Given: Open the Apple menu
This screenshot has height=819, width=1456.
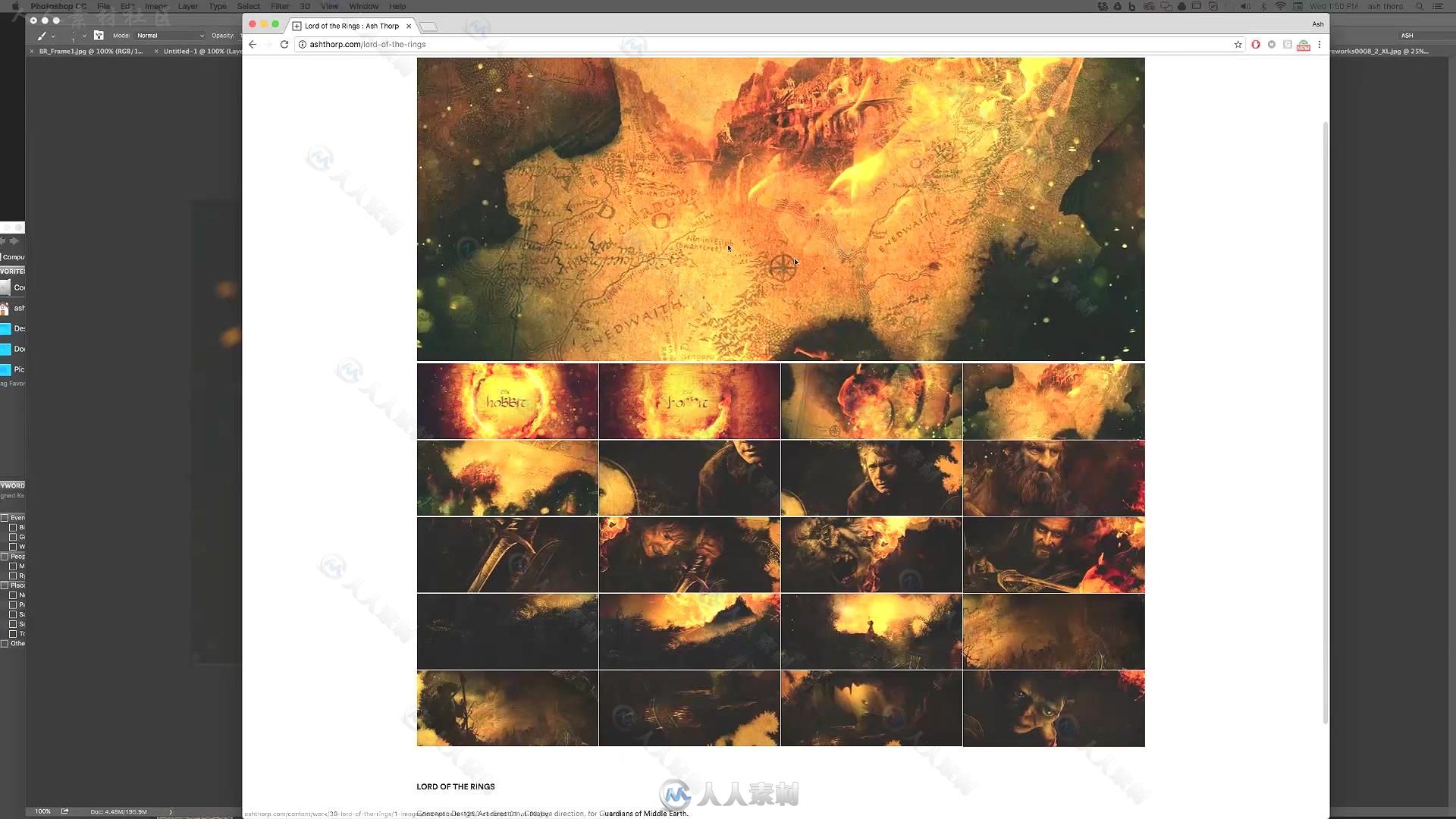Looking at the screenshot, I should (15, 6).
